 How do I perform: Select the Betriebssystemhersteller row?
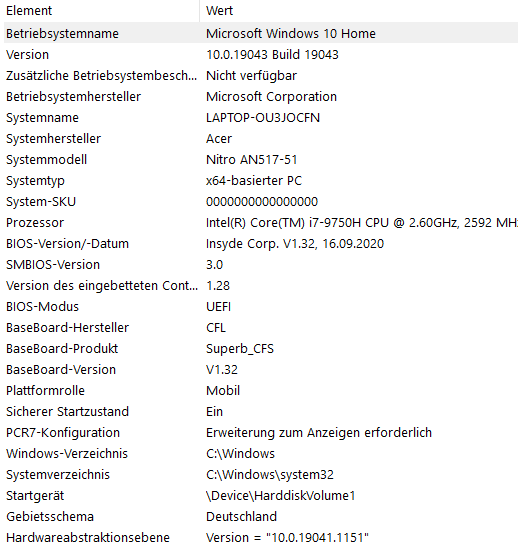(x=261, y=96)
